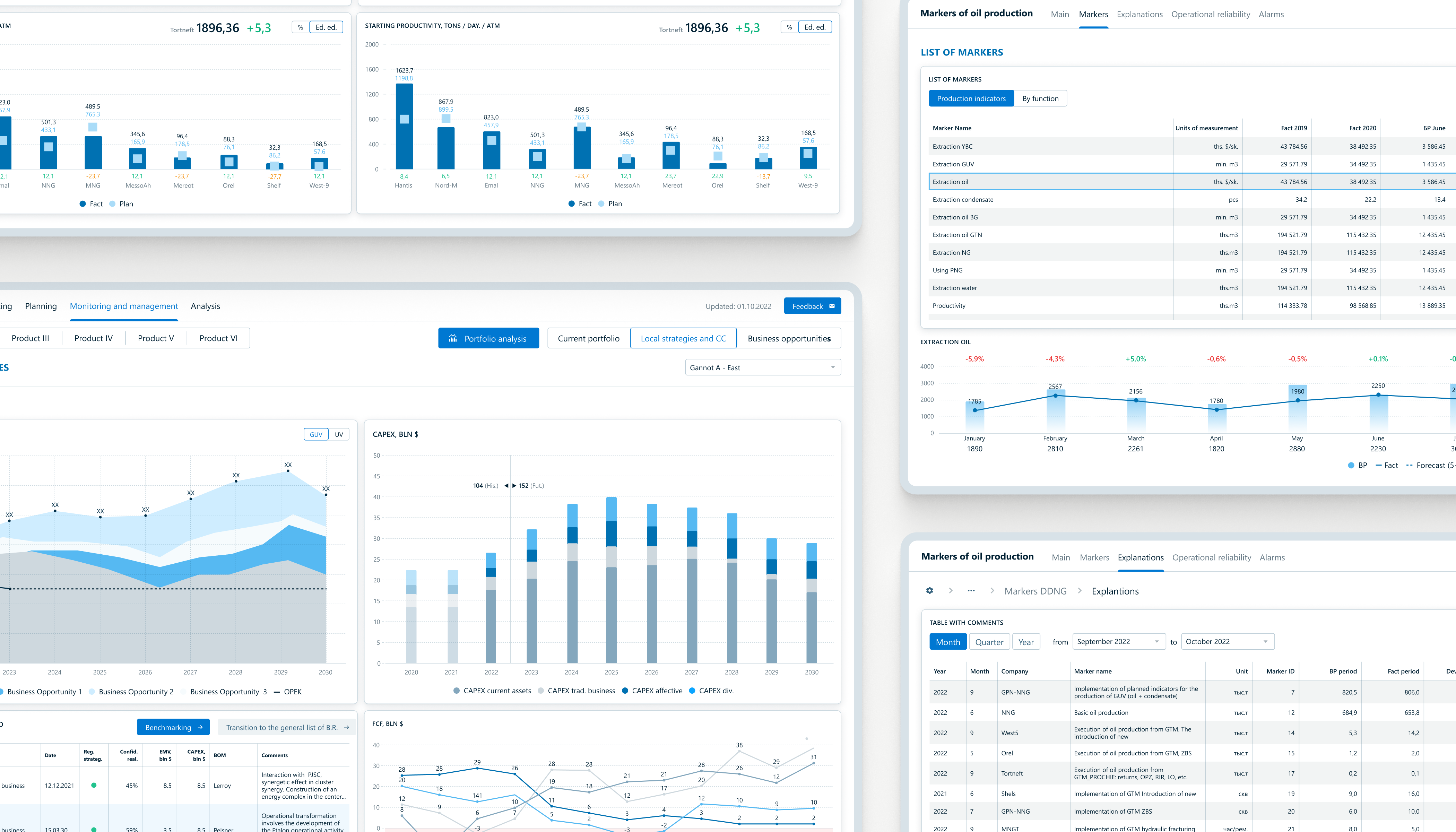The height and width of the screenshot is (832, 1456).
Task: Select the Year period option
Action: [x=1026, y=642]
